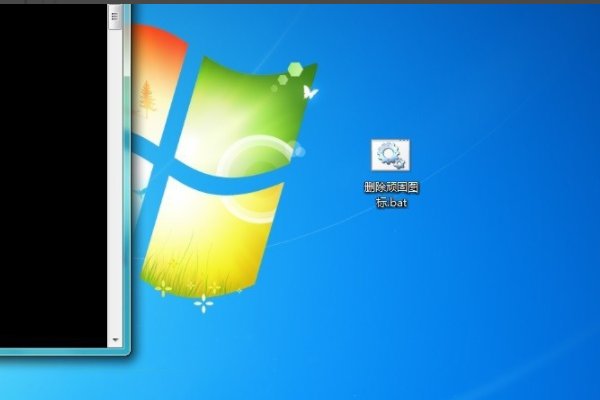Click the large green hexagon on the wallpaper
The width and height of the screenshot is (600, 400).
(296, 70)
